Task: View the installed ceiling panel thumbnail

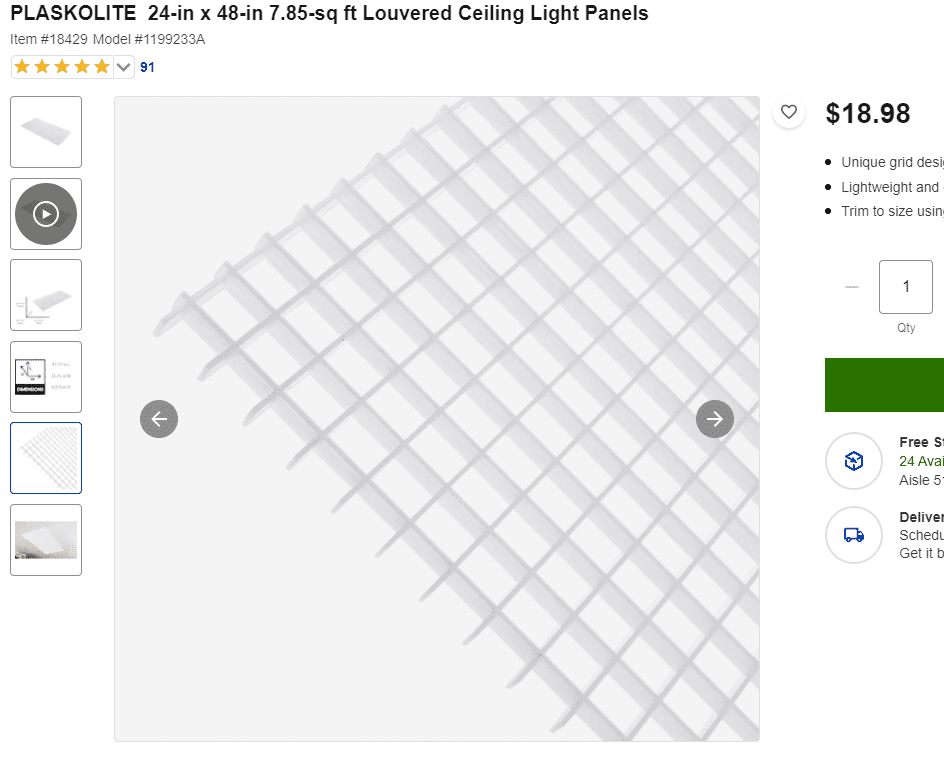Action: [46, 540]
